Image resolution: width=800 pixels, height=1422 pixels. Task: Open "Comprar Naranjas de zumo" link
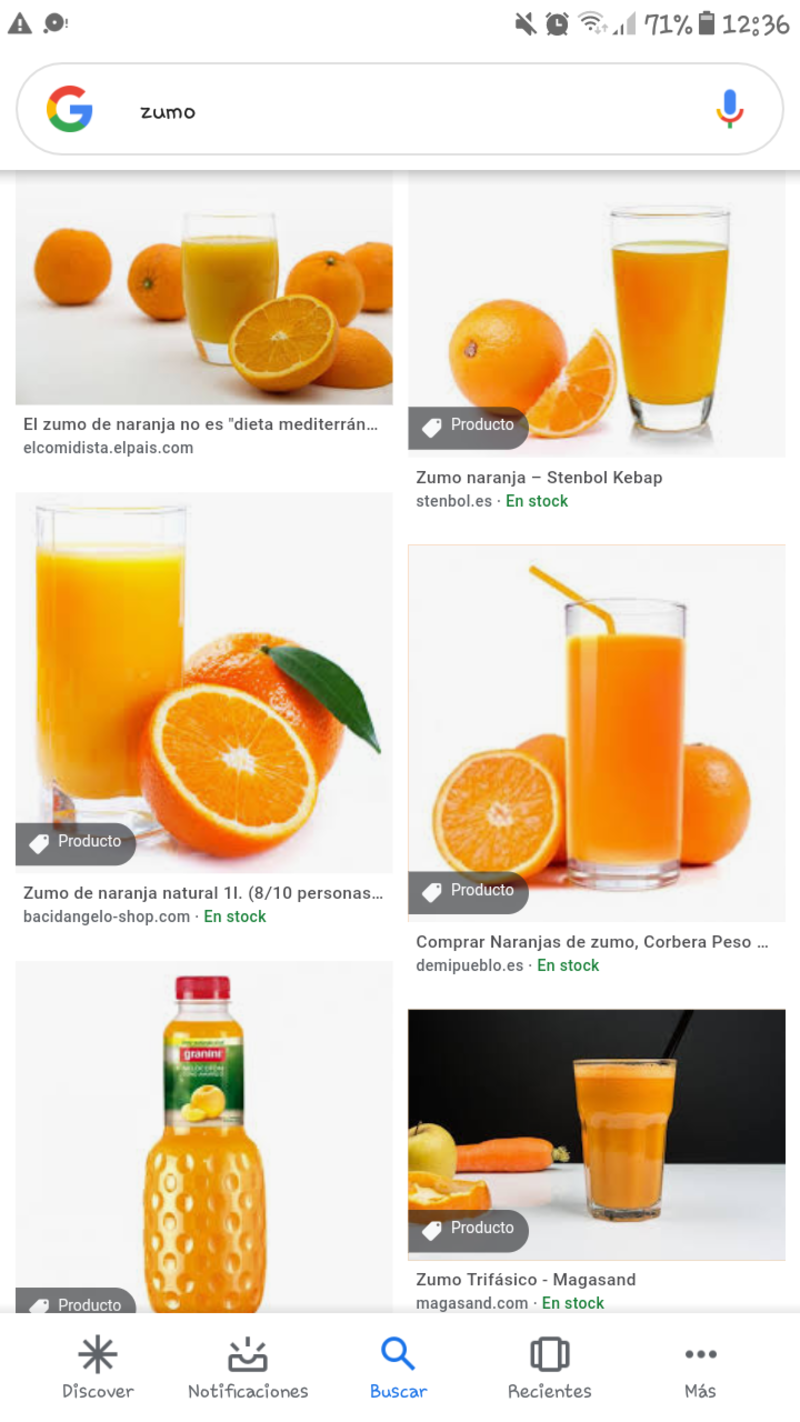592,942
